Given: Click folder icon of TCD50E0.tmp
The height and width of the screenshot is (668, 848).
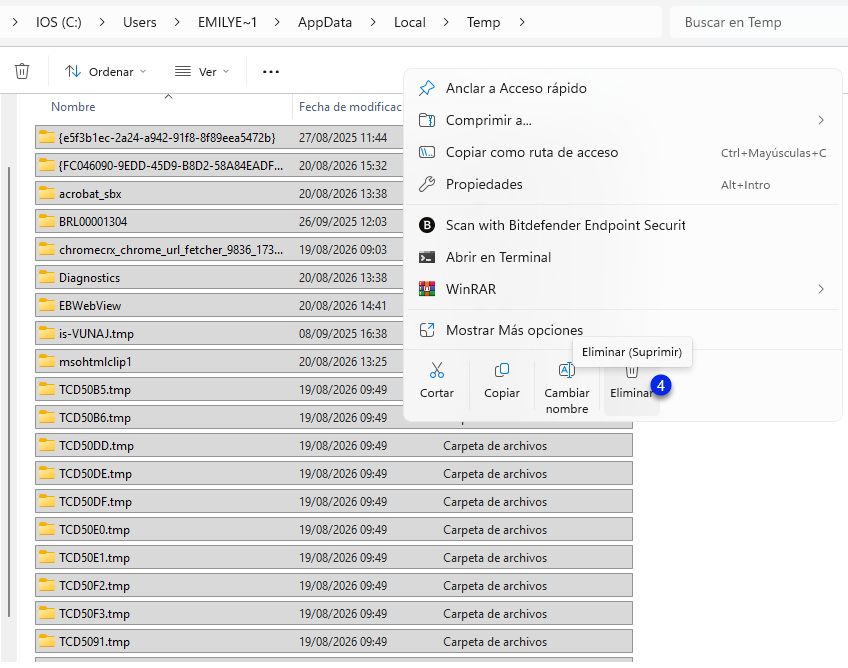Looking at the screenshot, I should pyautogui.click(x=47, y=530).
